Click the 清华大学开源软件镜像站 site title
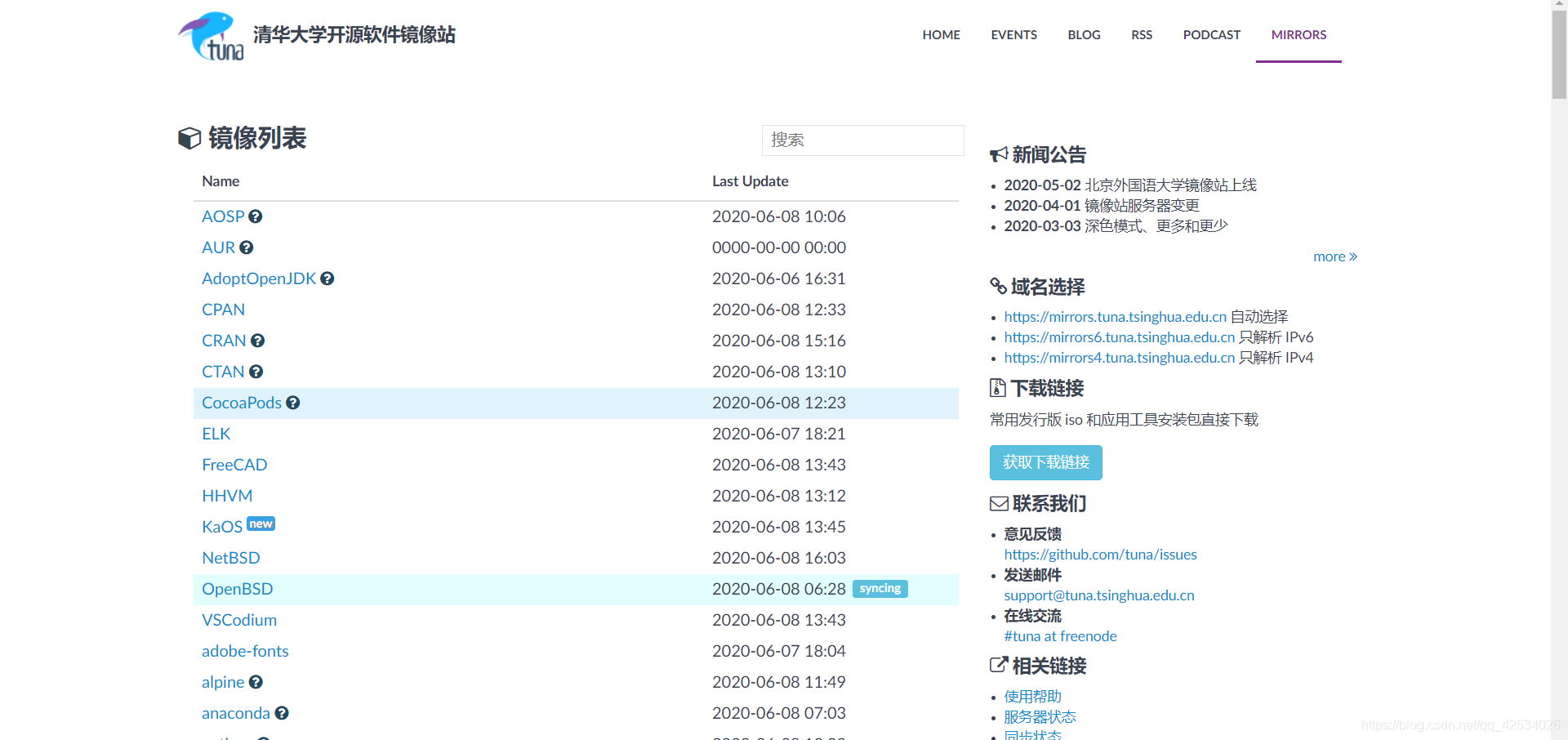This screenshot has width=1568, height=740. click(x=354, y=35)
